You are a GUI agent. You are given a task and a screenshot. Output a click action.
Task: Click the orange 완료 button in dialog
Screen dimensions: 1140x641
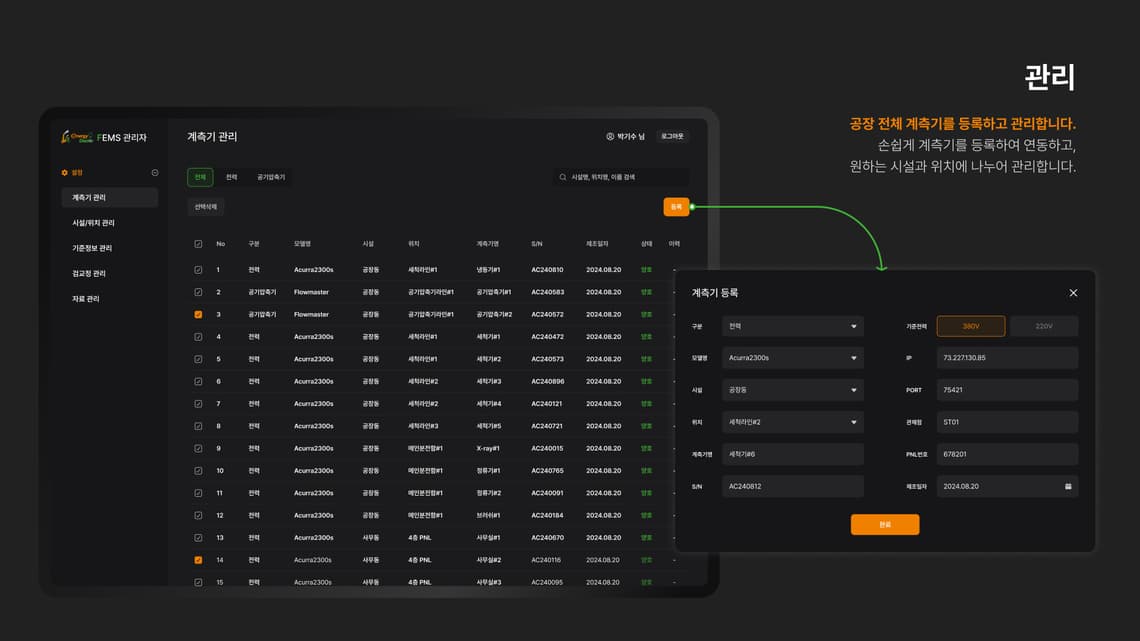tap(885, 525)
